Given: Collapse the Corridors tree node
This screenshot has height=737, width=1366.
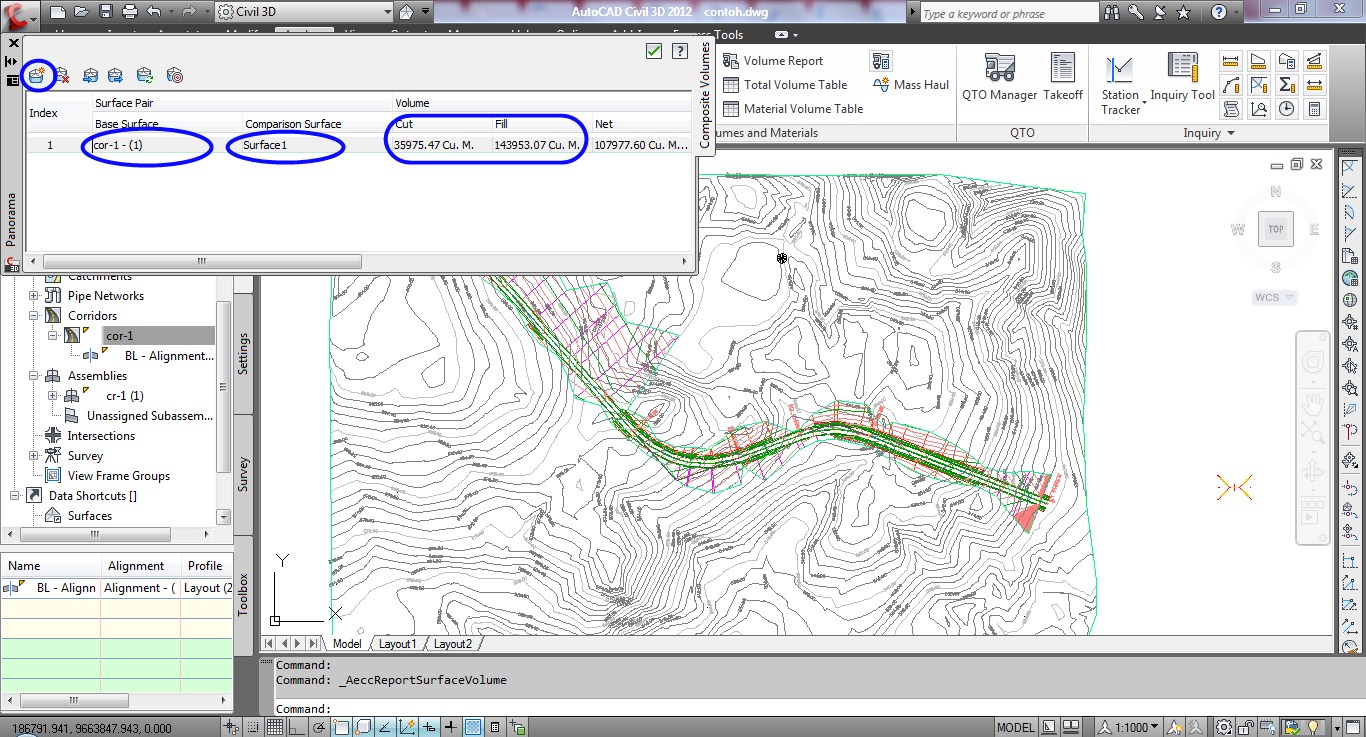Looking at the screenshot, I should pos(34,316).
